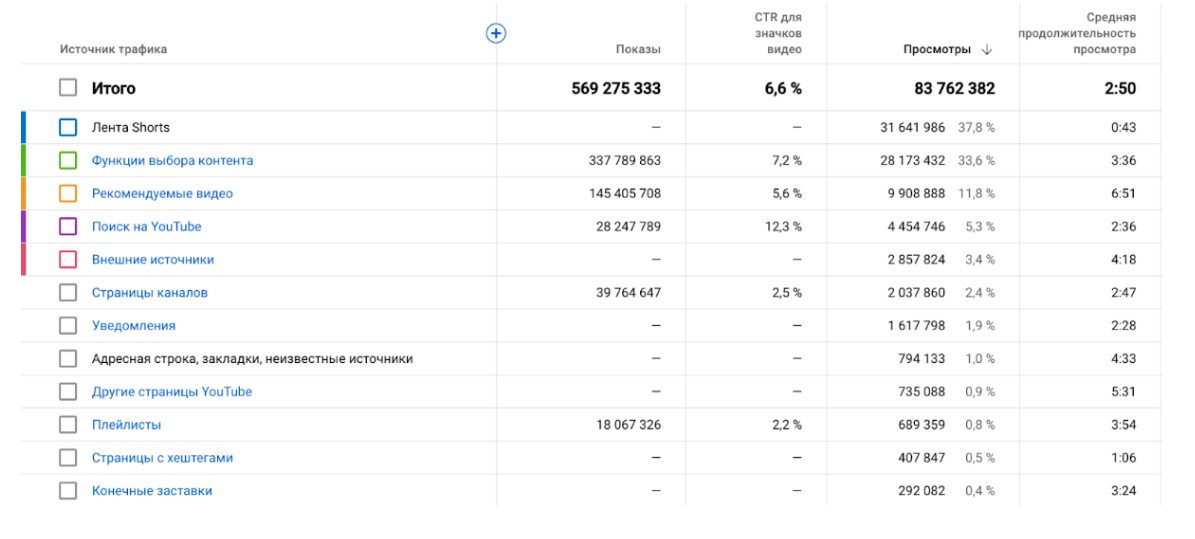This screenshot has height=539, width=1195.
Task: Open the Внешние источники link
Action: 152,259
